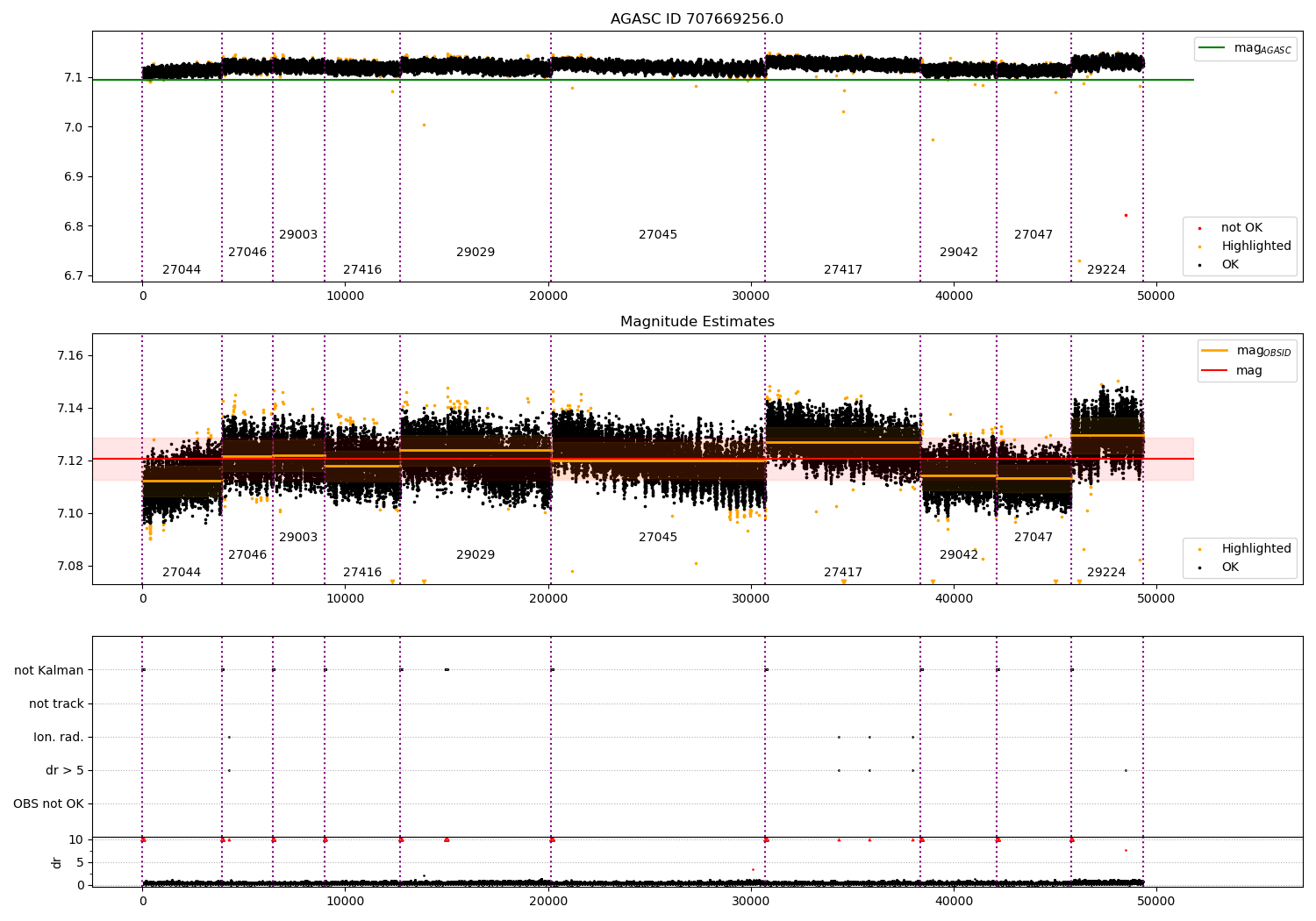Select the green mag AGASC legend entry

(x=1245, y=48)
